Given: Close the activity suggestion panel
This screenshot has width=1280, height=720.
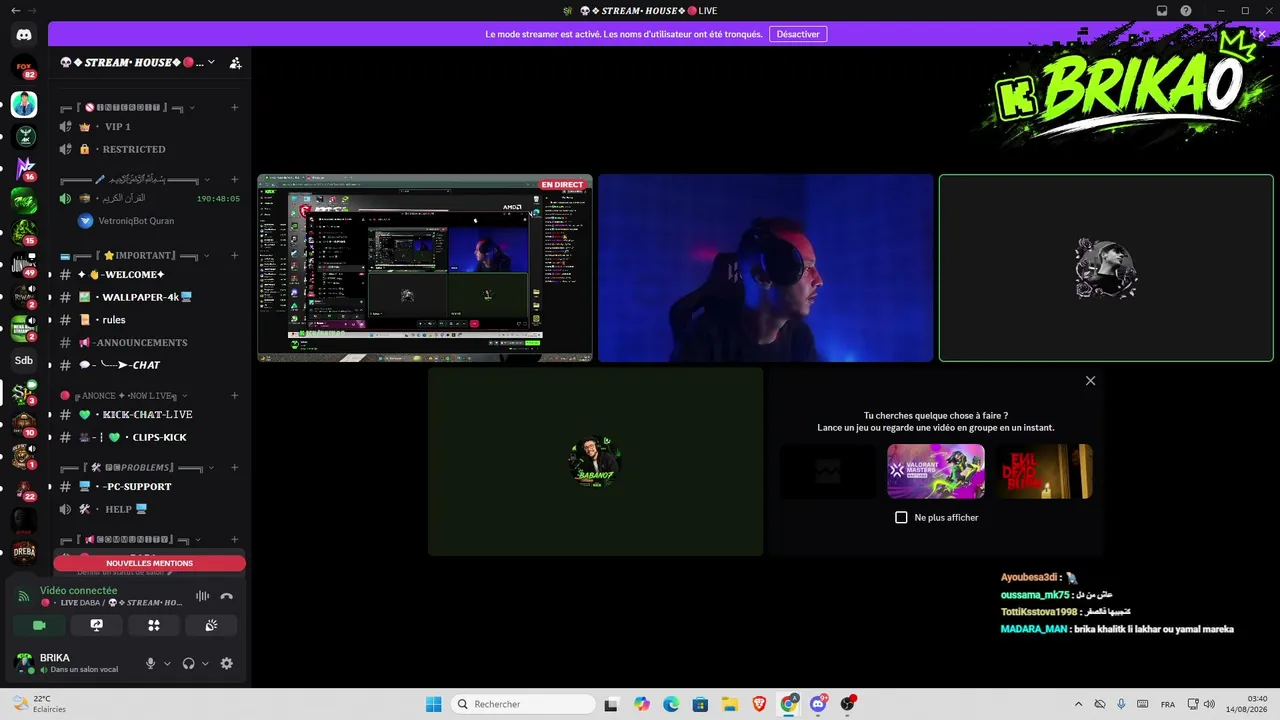Looking at the screenshot, I should (1090, 381).
